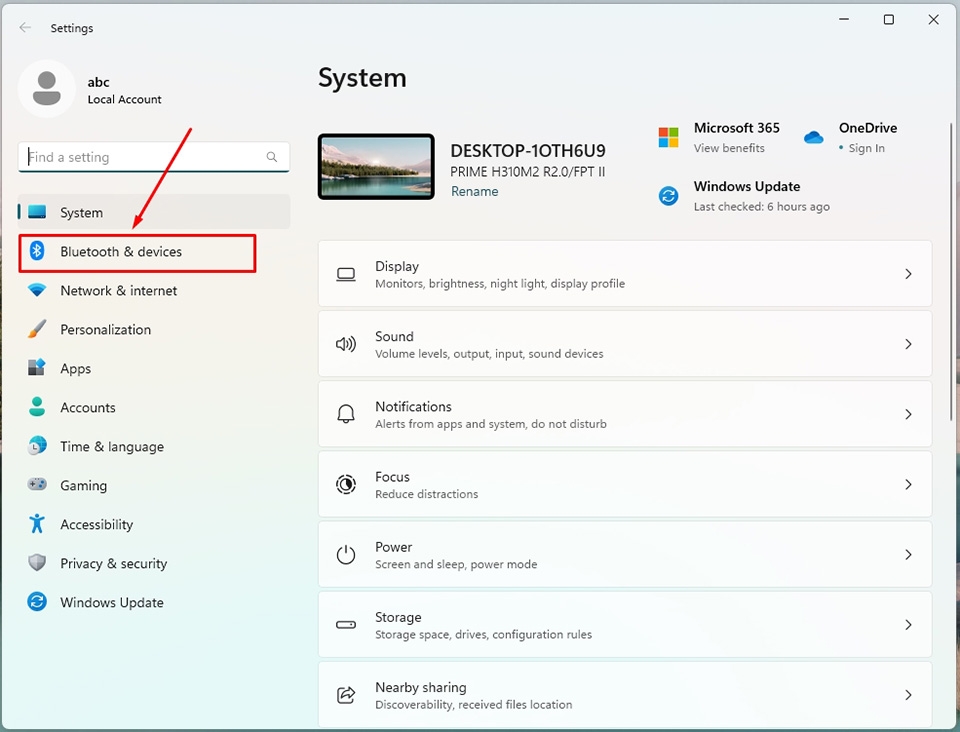Click the Rename link
960x732 pixels.
pyautogui.click(x=474, y=191)
